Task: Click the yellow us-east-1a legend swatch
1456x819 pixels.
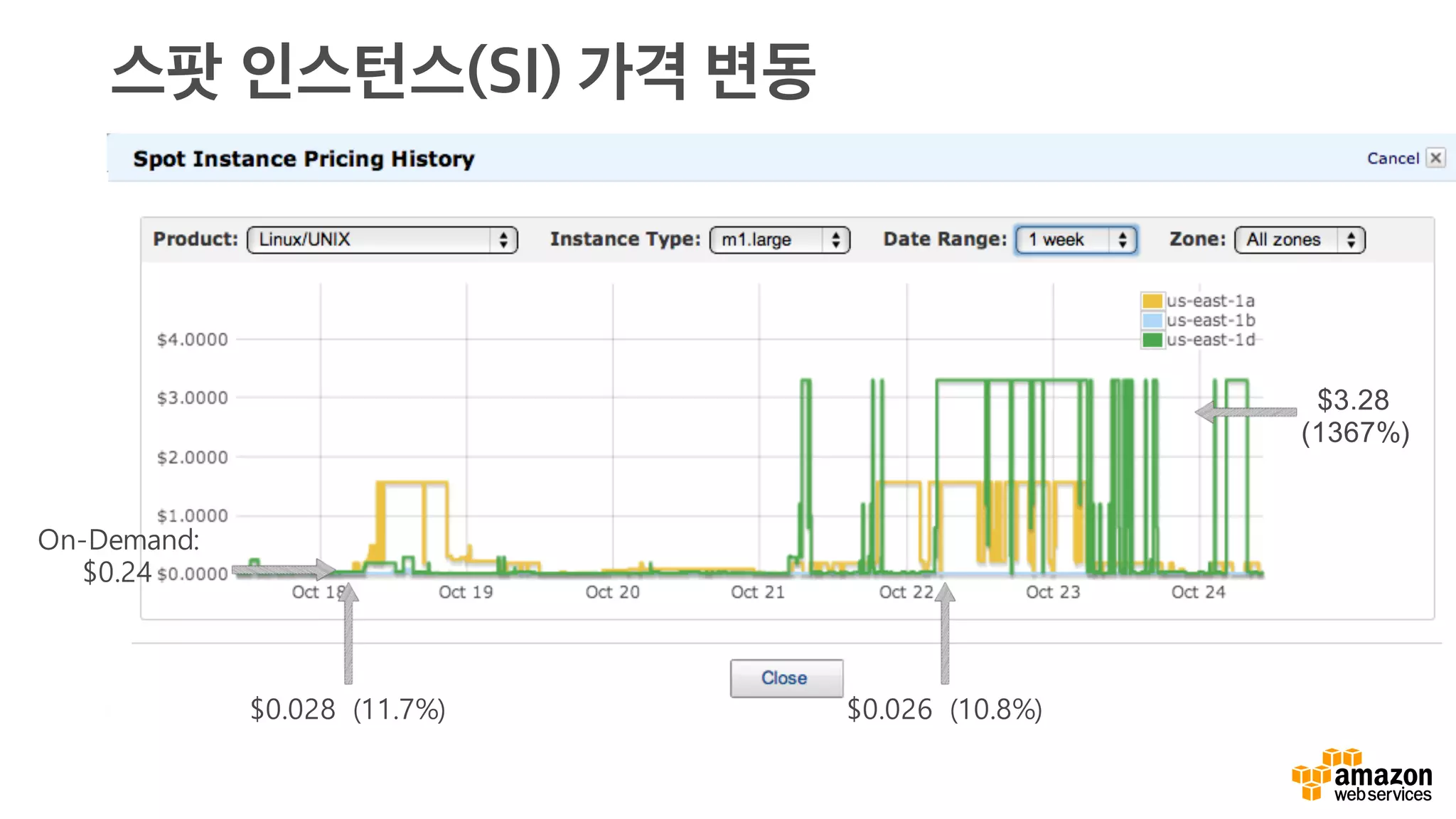Action: point(1152,301)
